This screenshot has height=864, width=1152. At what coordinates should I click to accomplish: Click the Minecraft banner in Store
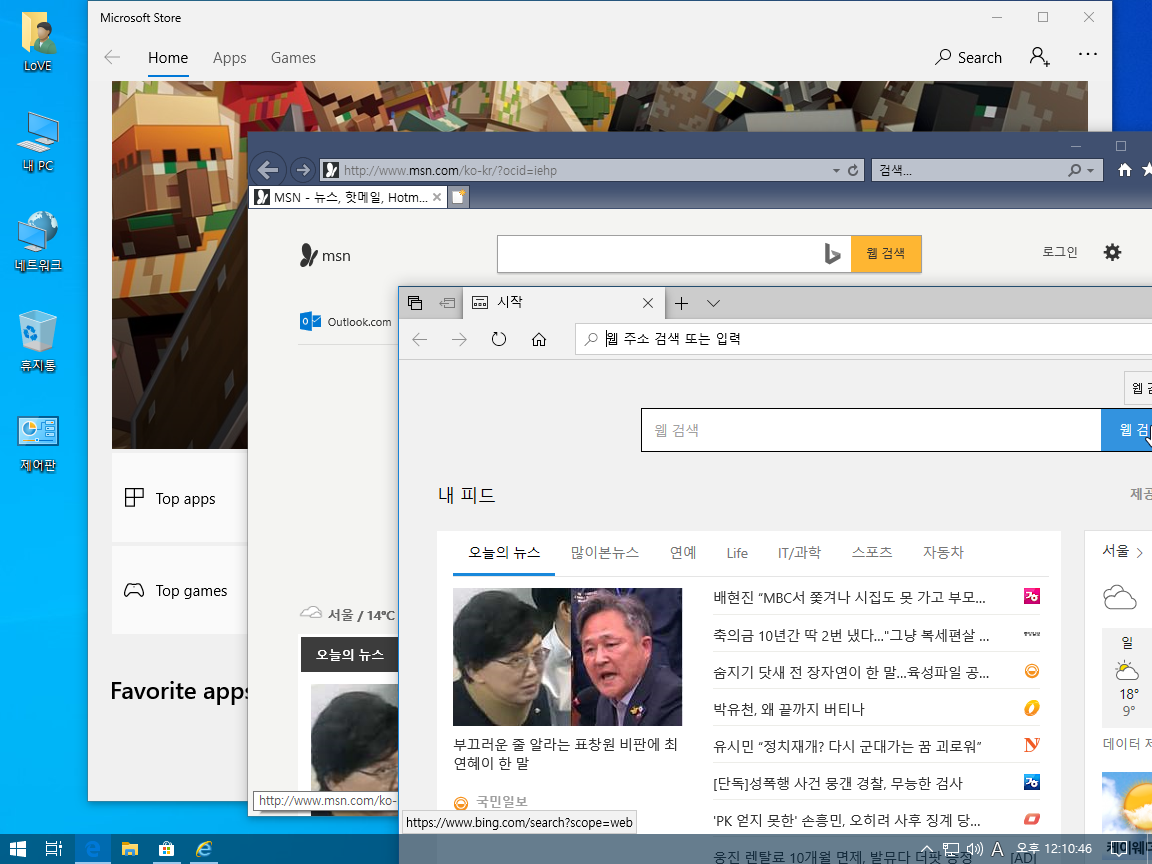[x=179, y=264]
